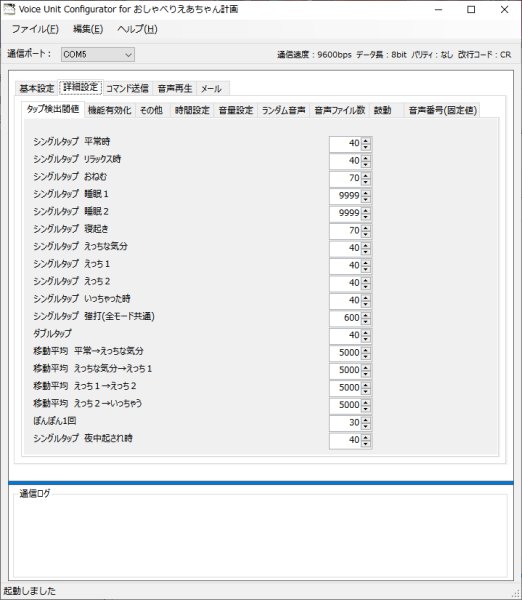
Task: Switch to the 音量設定 sub-tab
Action: 236,110
